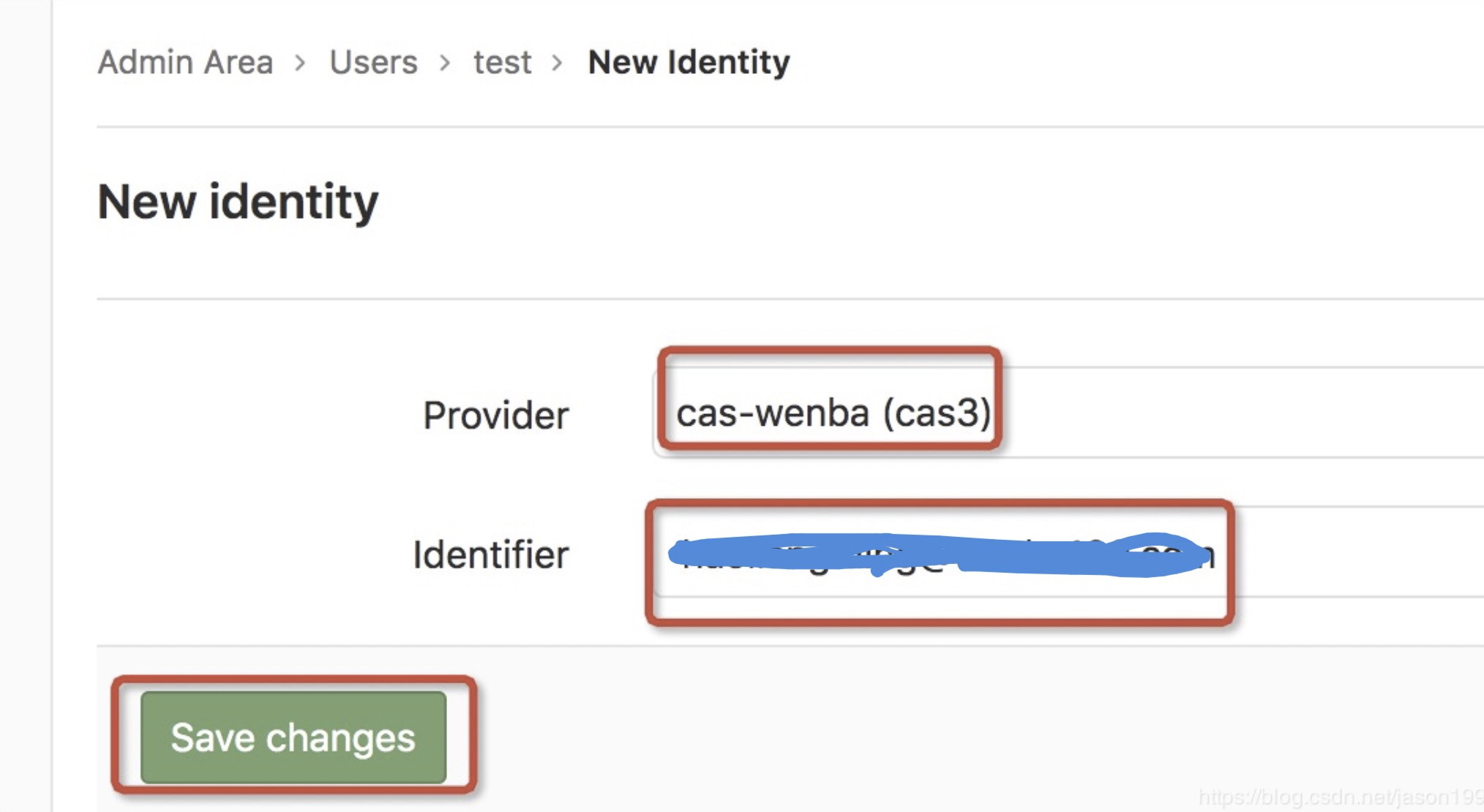Click the chevron after Admin Area
1484x812 pixels.
click(300, 62)
